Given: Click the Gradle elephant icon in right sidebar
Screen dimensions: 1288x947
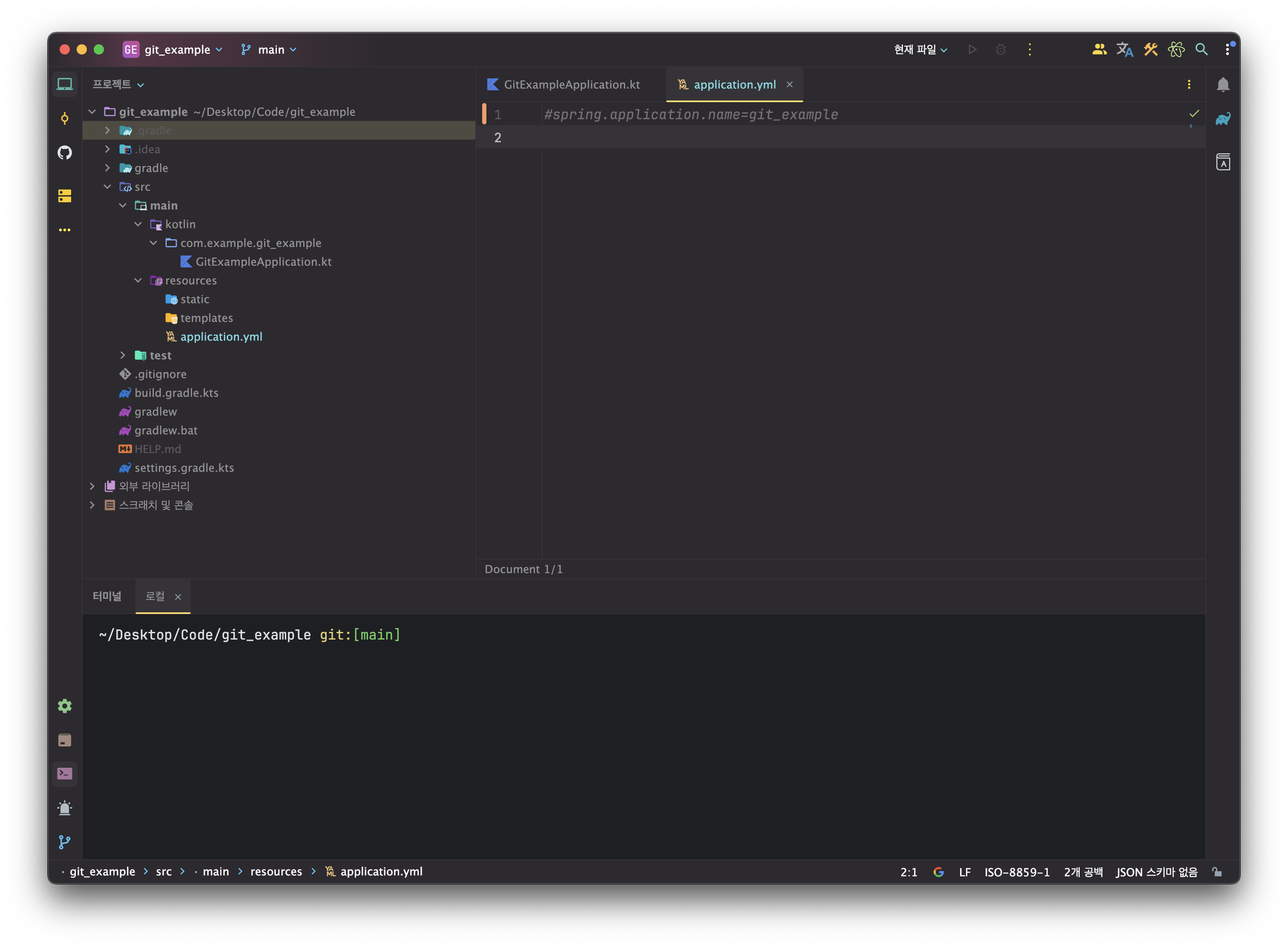Looking at the screenshot, I should 1223,119.
